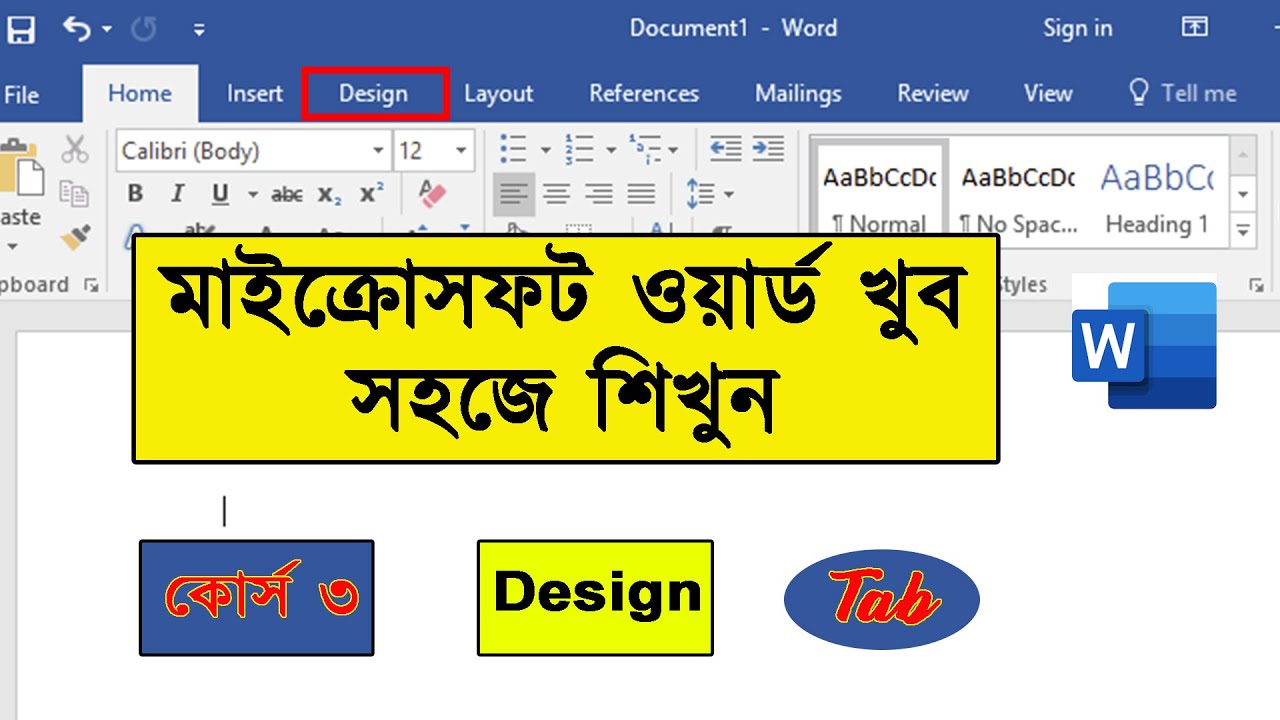Click the Cut scissors icon
This screenshot has height=720, width=1280.
coord(75,150)
